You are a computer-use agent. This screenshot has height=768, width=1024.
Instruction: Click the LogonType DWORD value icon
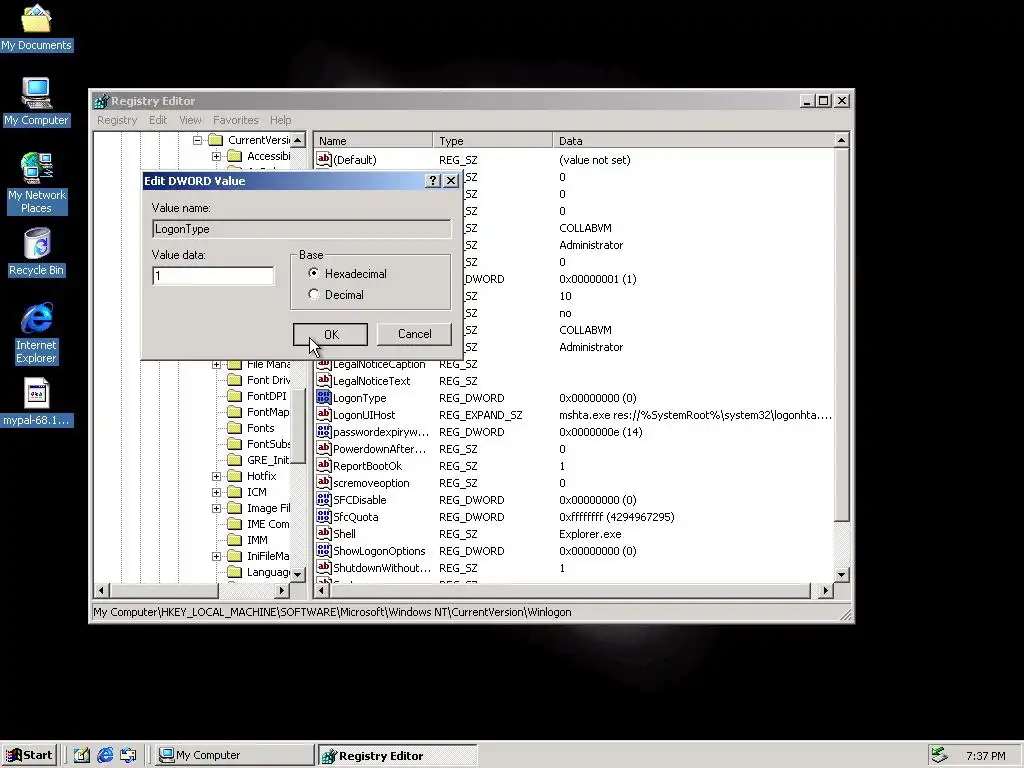[x=323, y=397]
